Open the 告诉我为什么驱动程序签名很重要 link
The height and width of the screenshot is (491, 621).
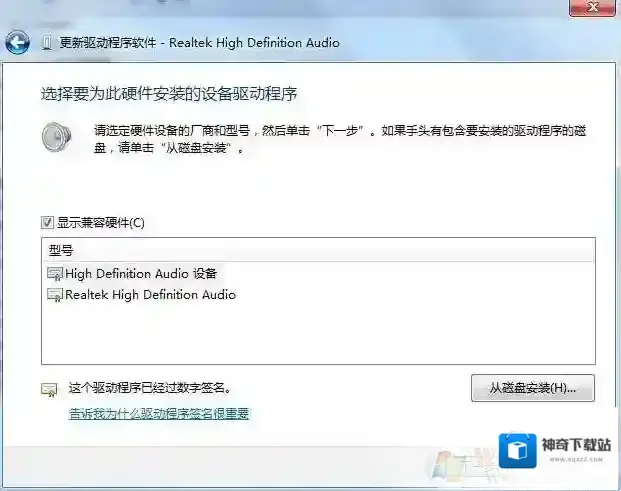158,413
